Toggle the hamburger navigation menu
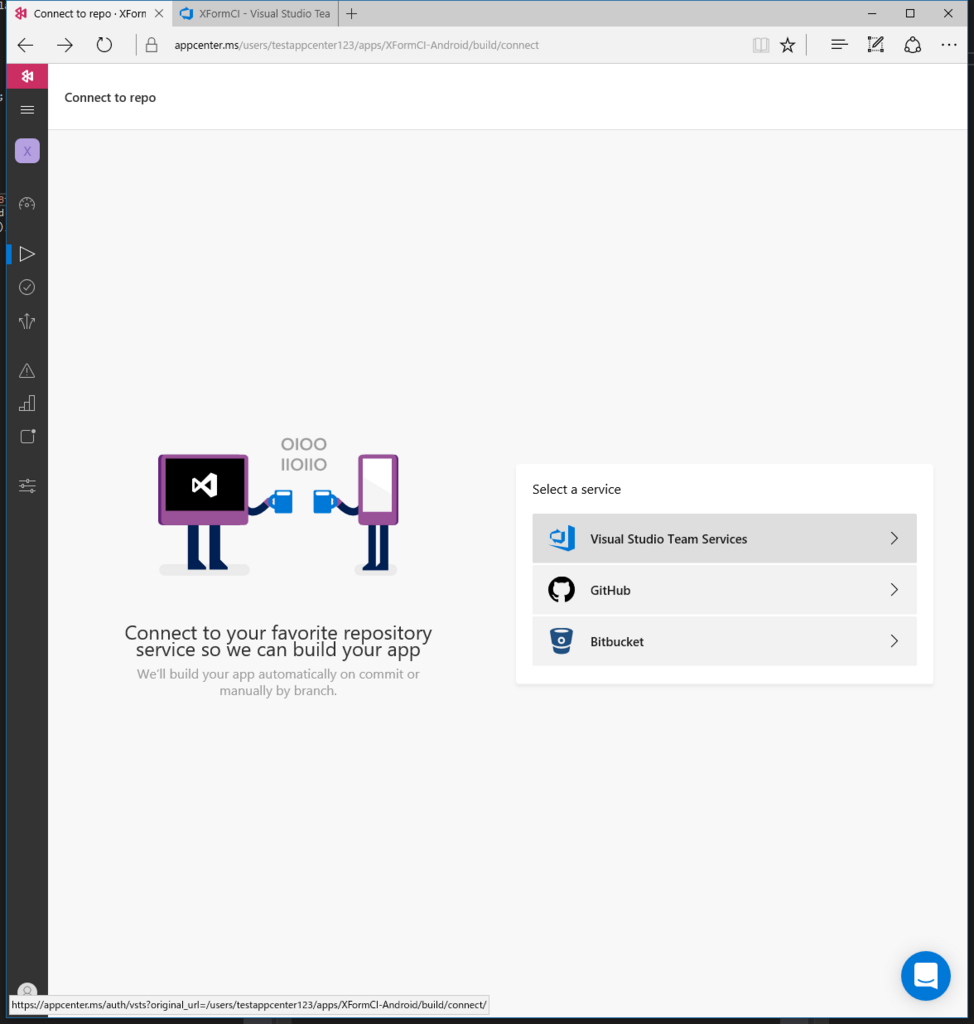974x1024 pixels. (x=27, y=110)
